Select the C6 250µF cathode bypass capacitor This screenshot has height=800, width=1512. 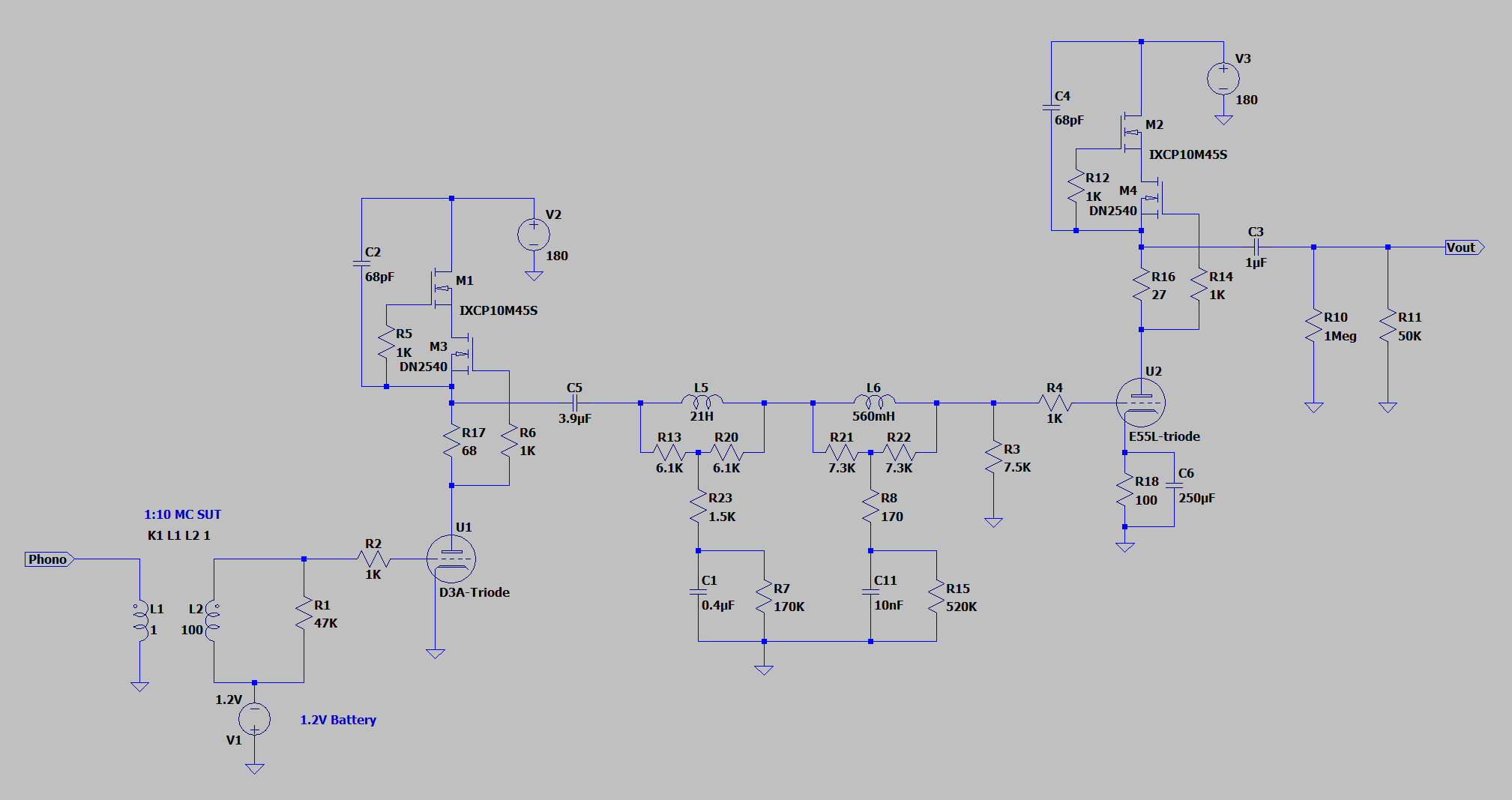pyautogui.click(x=1174, y=485)
